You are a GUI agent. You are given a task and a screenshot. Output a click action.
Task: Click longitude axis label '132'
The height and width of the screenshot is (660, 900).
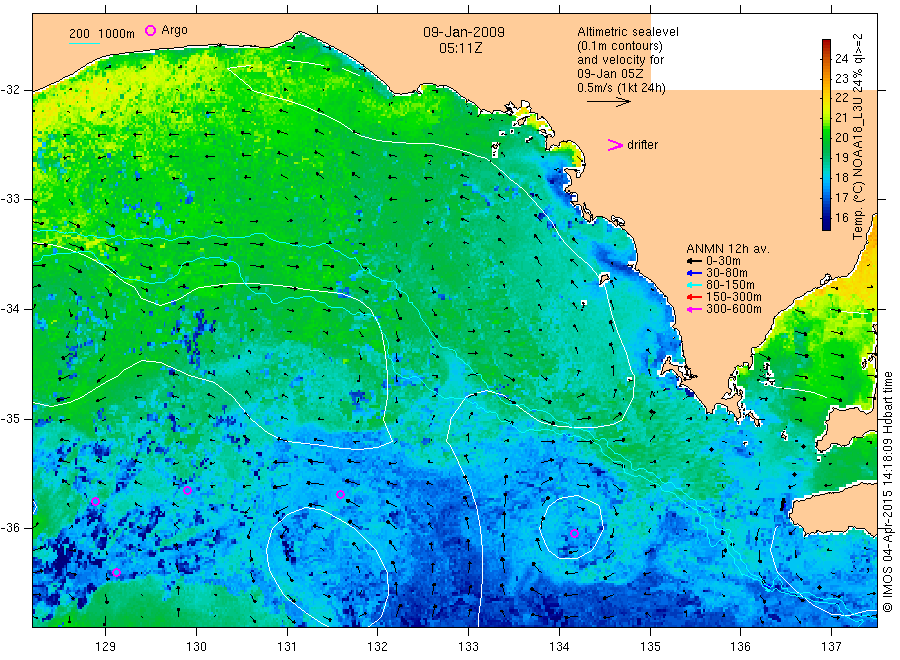[x=378, y=646]
